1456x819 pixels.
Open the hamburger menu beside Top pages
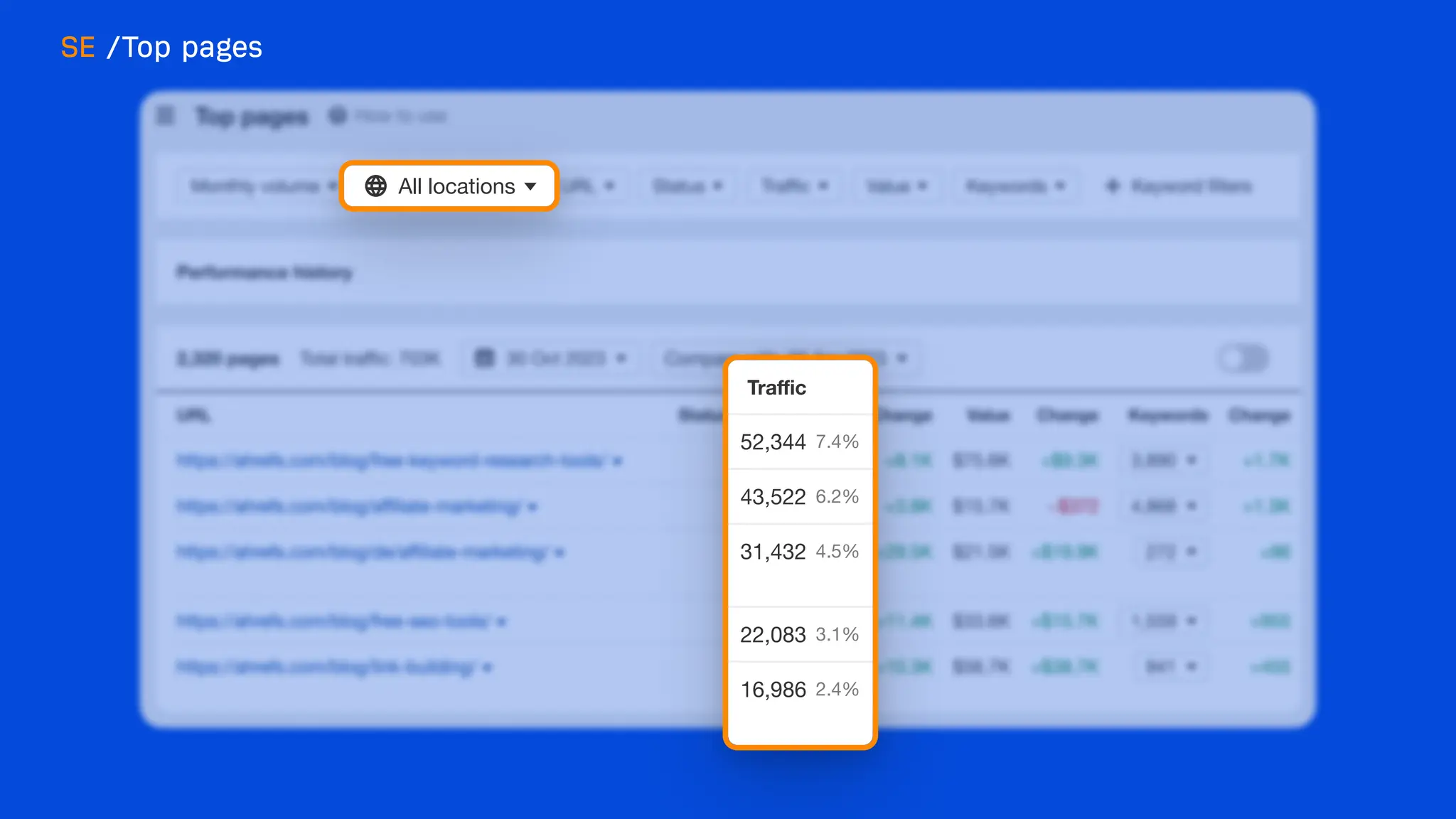(165, 115)
